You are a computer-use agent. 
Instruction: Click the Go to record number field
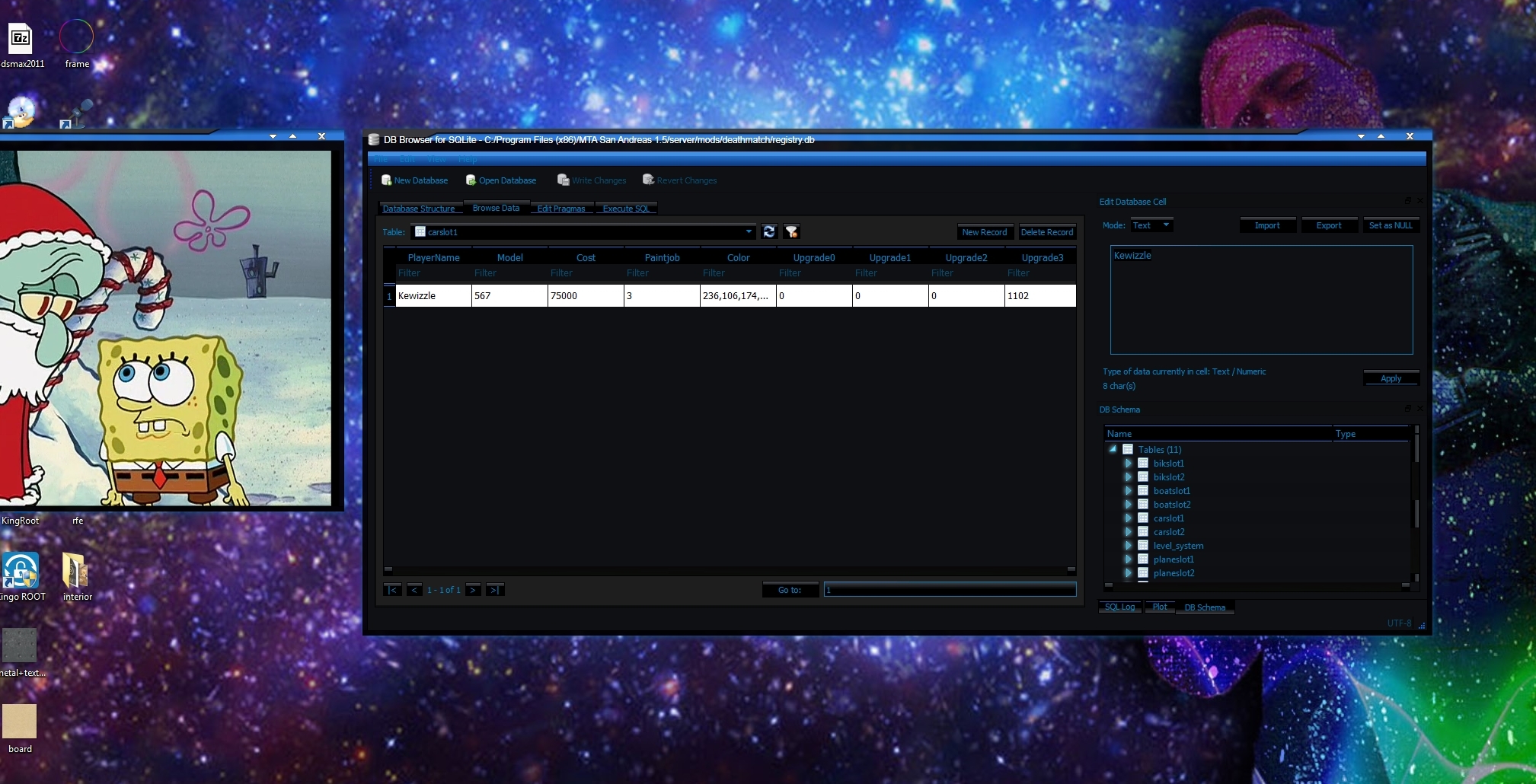950,590
